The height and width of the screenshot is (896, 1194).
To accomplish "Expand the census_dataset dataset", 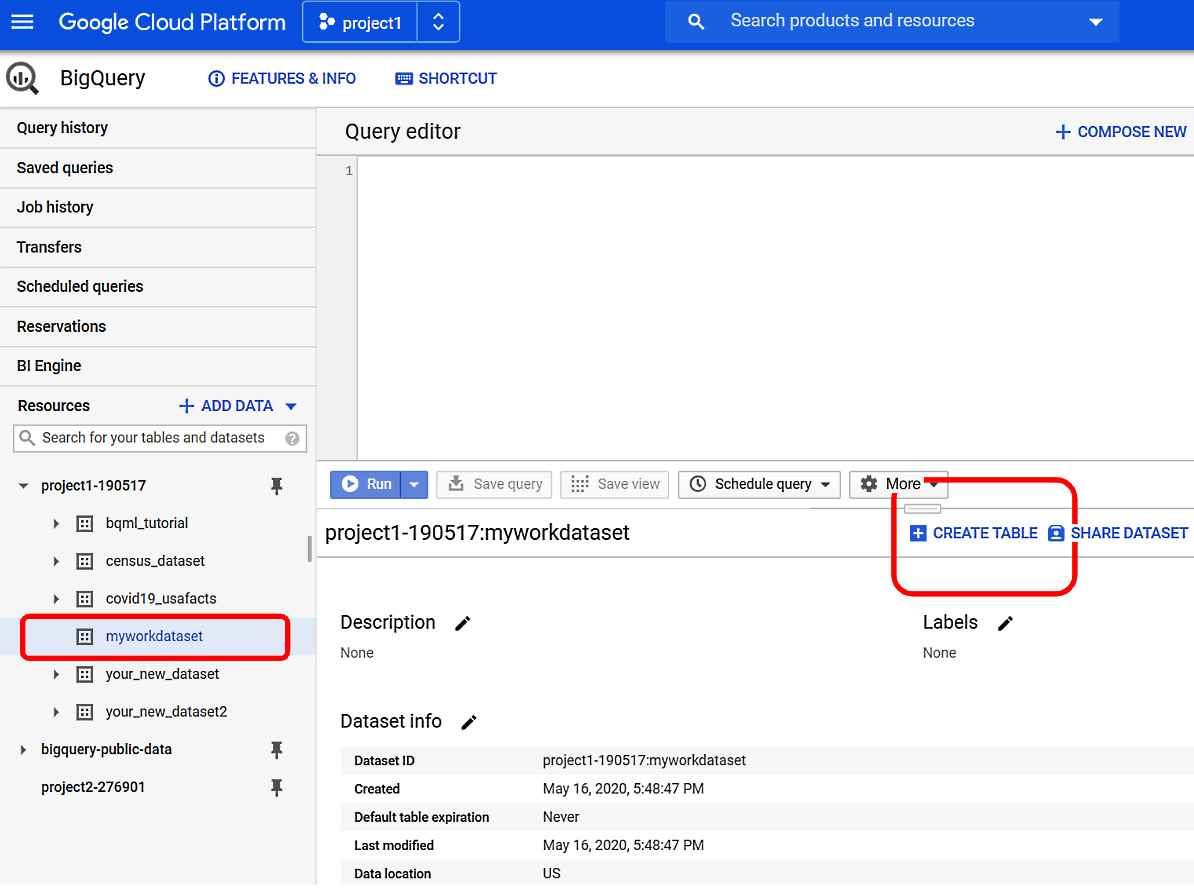I will click(56, 561).
